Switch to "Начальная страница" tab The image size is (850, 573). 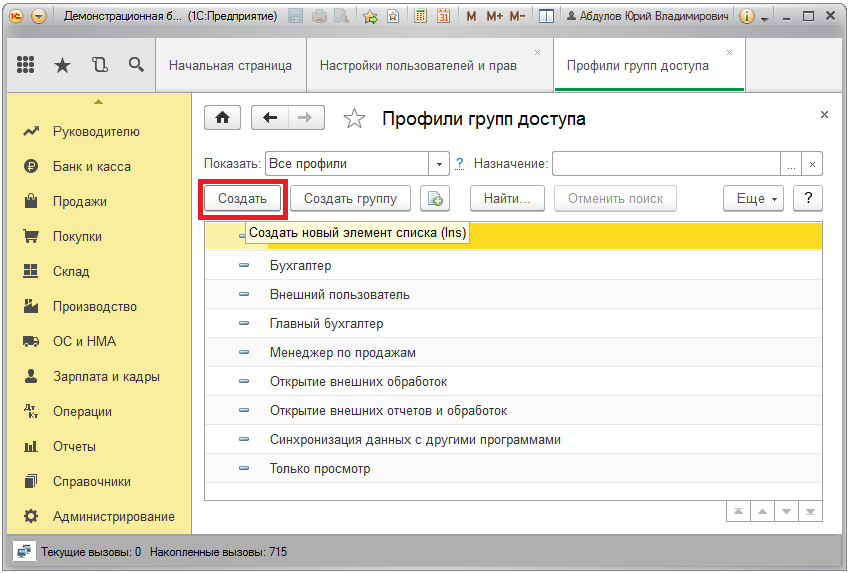(230, 65)
